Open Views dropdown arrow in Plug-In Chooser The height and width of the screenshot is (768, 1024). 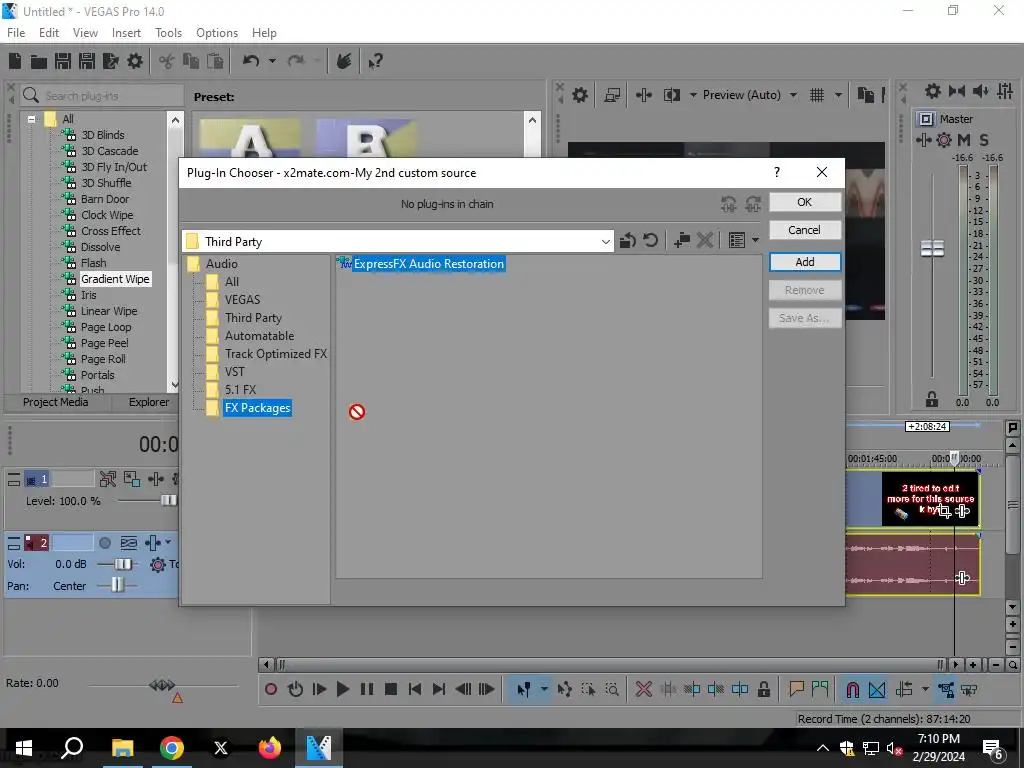pos(756,240)
